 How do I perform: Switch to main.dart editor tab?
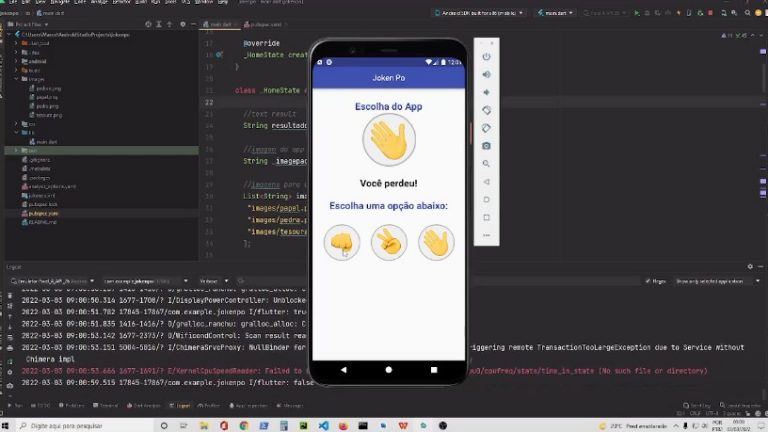click(x=218, y=24)
